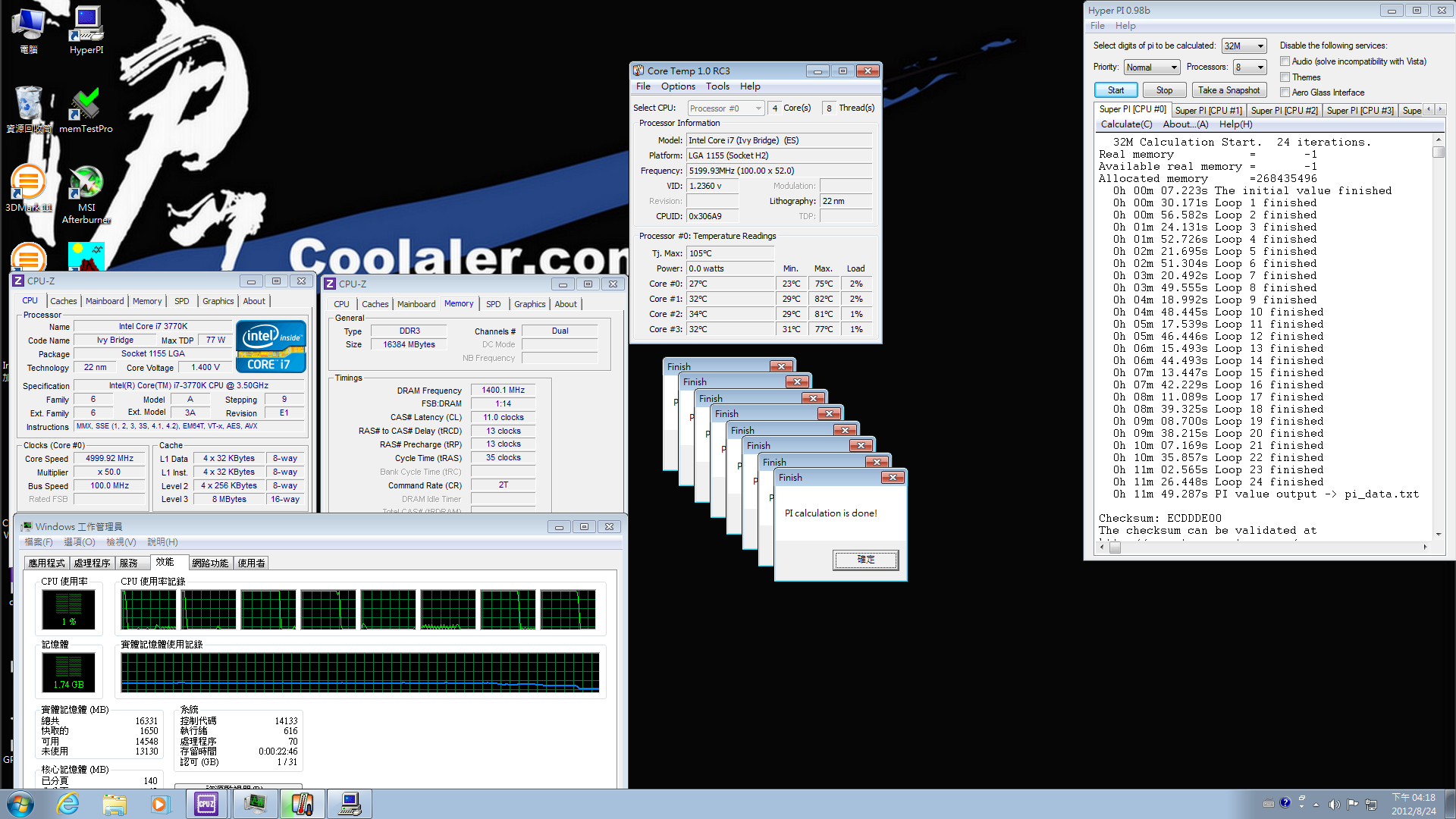Image resolution: width=1456 pixels, height=819 pixels.
Task: Open Core Temp Tools menu
Action: coord(717,86)
